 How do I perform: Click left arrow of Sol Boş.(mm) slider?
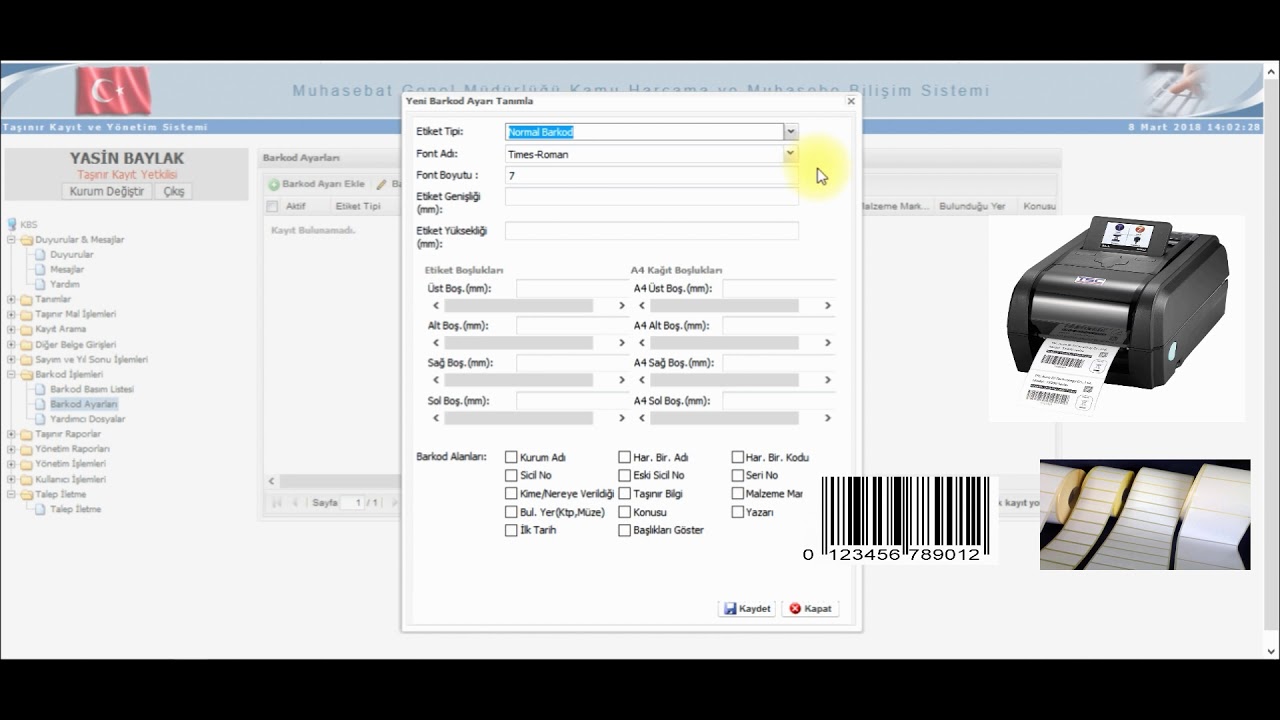coord(436,418)
